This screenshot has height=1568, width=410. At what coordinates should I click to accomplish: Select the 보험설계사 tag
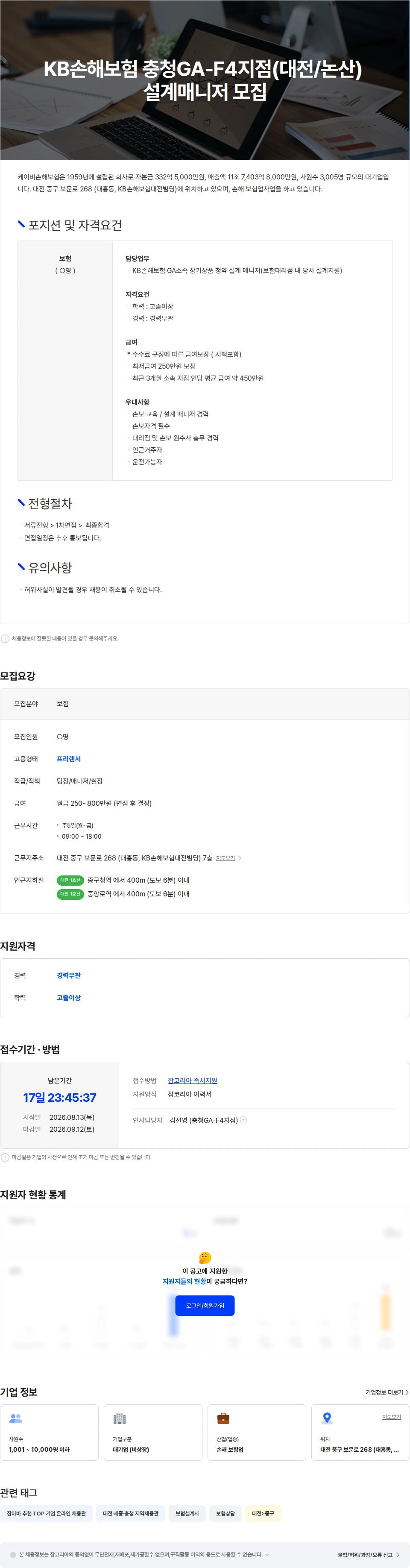pyautogui.click(x=187, y=1513)
